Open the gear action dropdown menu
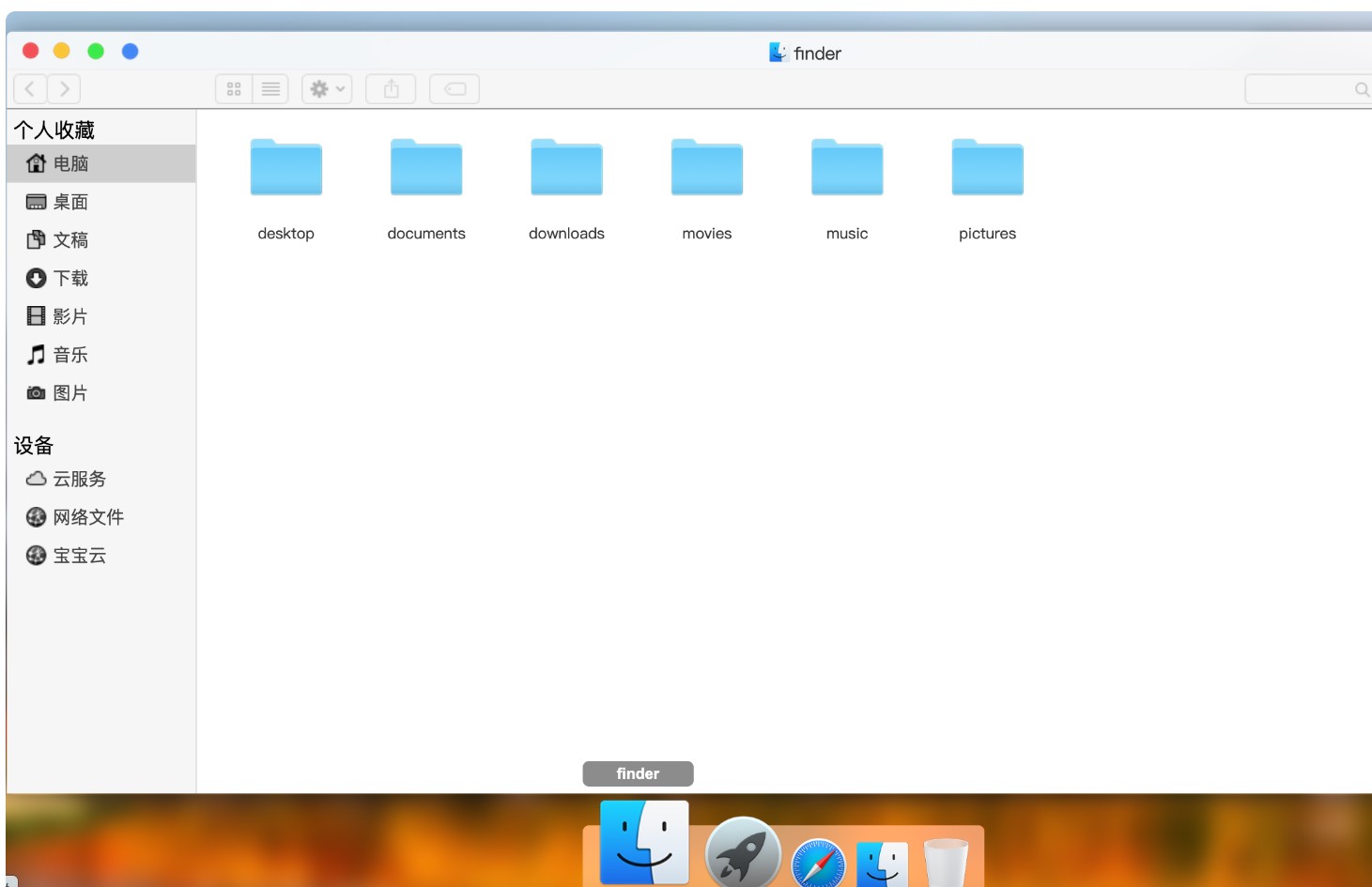1372x887 pixels. tap(327, 89)
